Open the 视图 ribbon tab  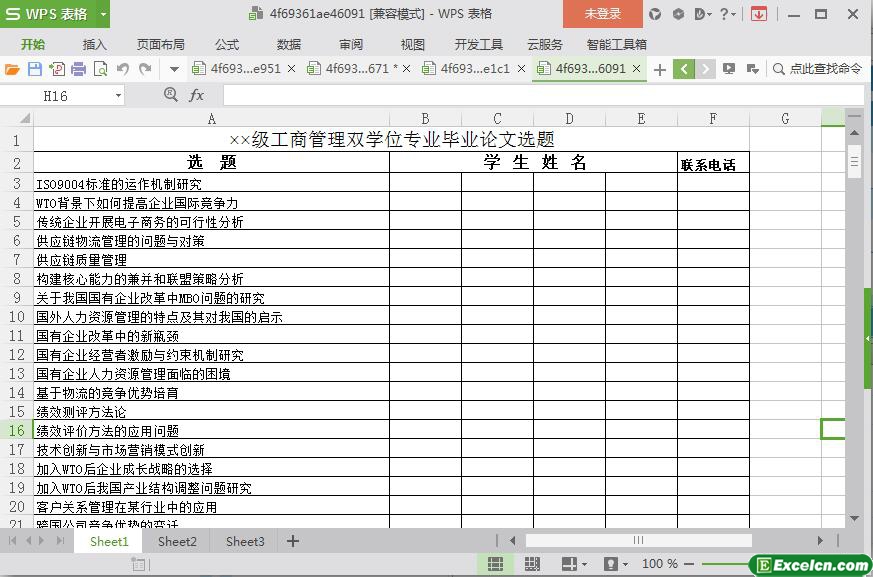413,45
